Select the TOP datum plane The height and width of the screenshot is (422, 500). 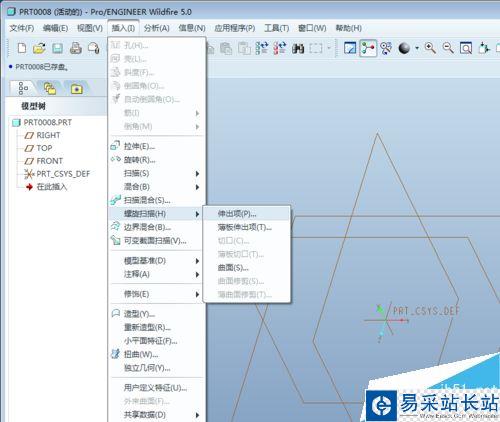click(x=39, y=148)
